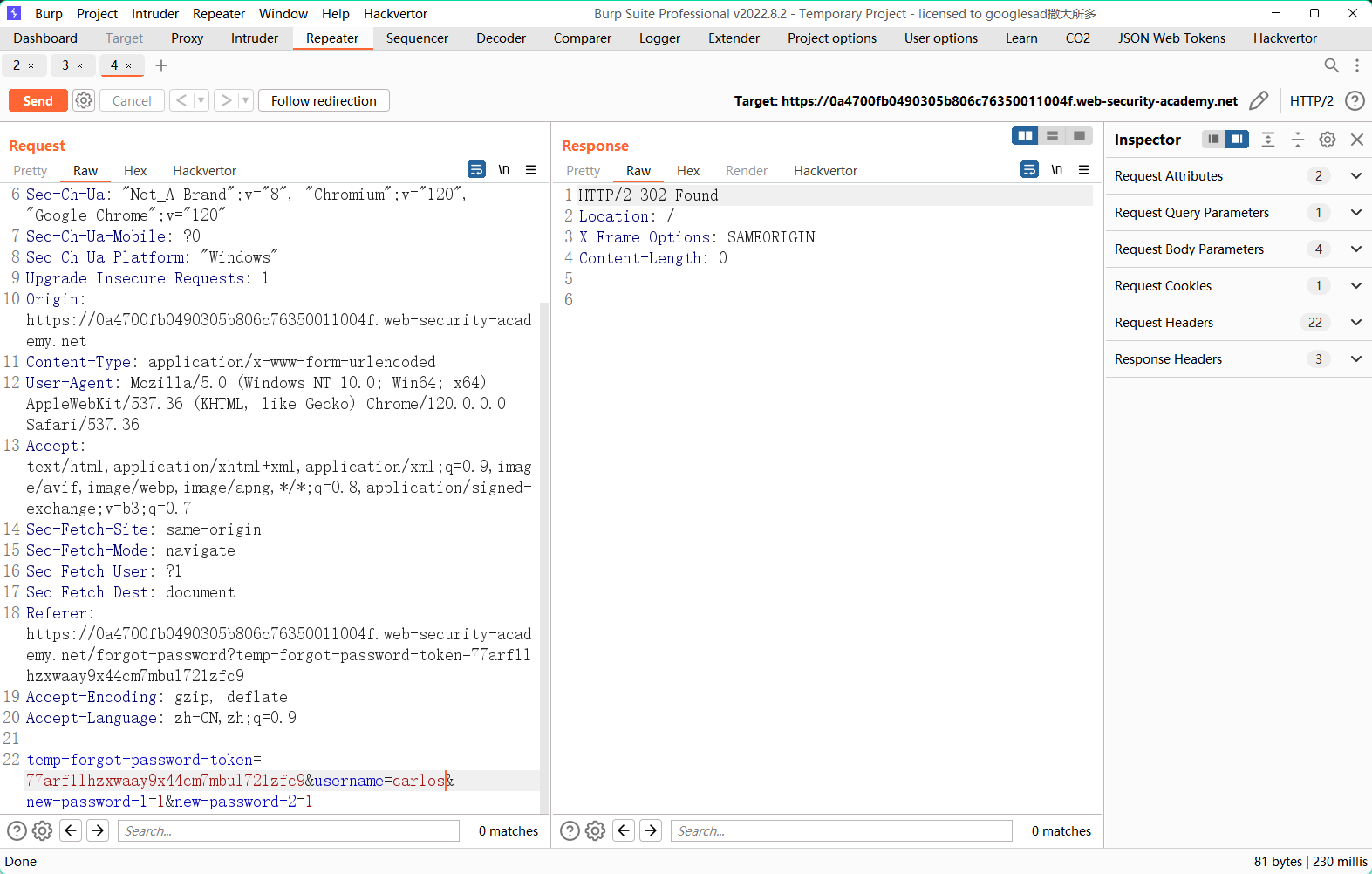The width and height of the screenshot is (1372, 874).
Task: Open the Decoder tab
Action: (502, 38)
